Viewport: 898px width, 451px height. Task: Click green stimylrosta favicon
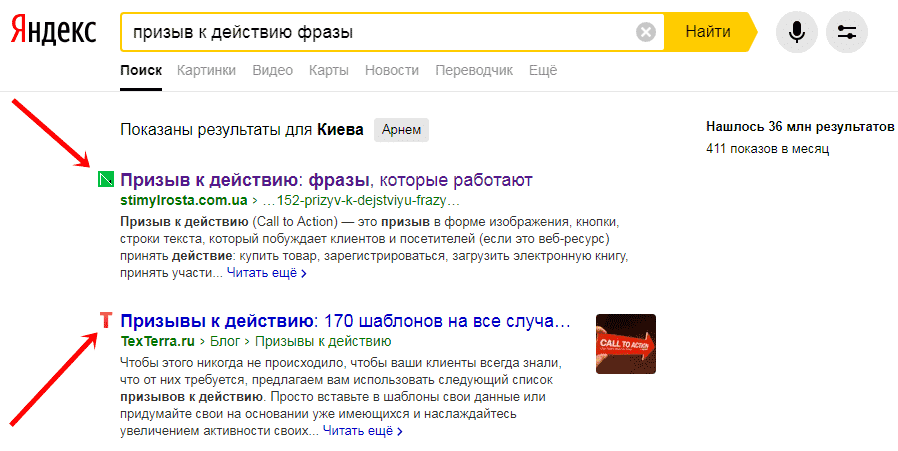(x=105, y=181)
